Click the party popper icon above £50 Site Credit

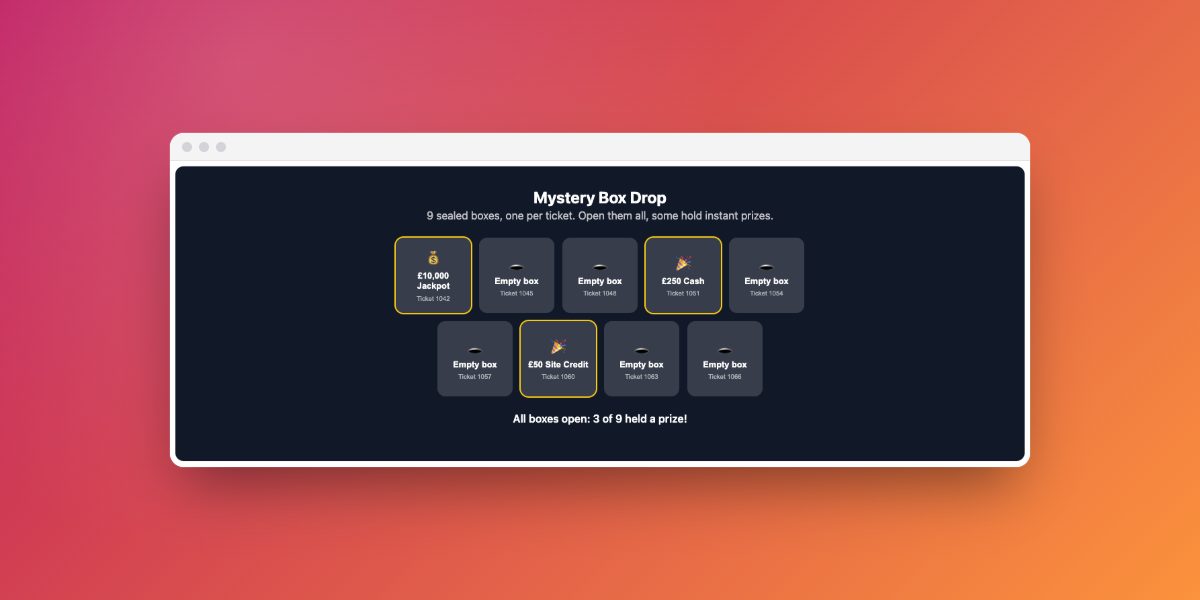coord(558,346)
